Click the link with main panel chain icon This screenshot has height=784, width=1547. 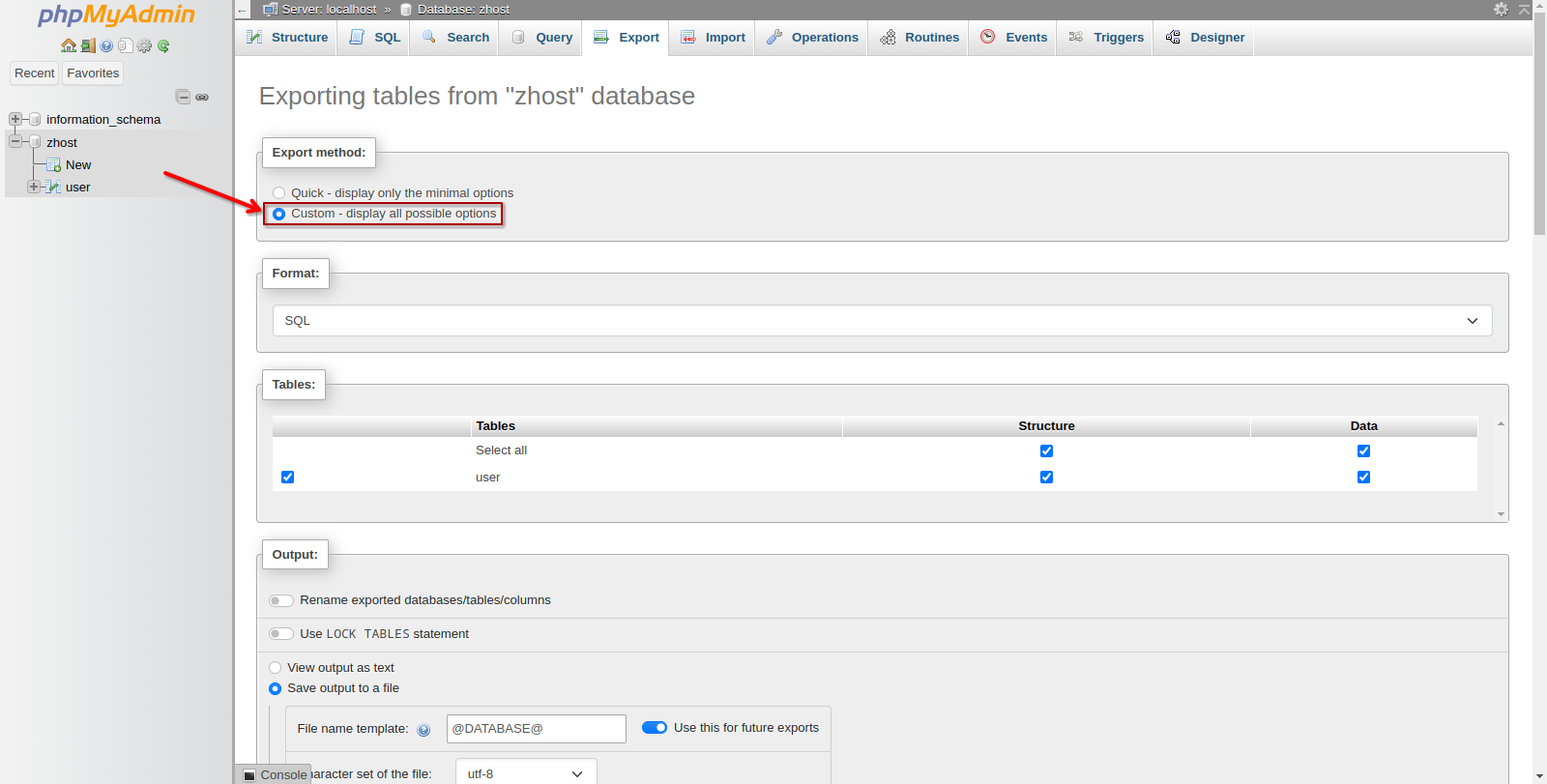coord(202,97)
